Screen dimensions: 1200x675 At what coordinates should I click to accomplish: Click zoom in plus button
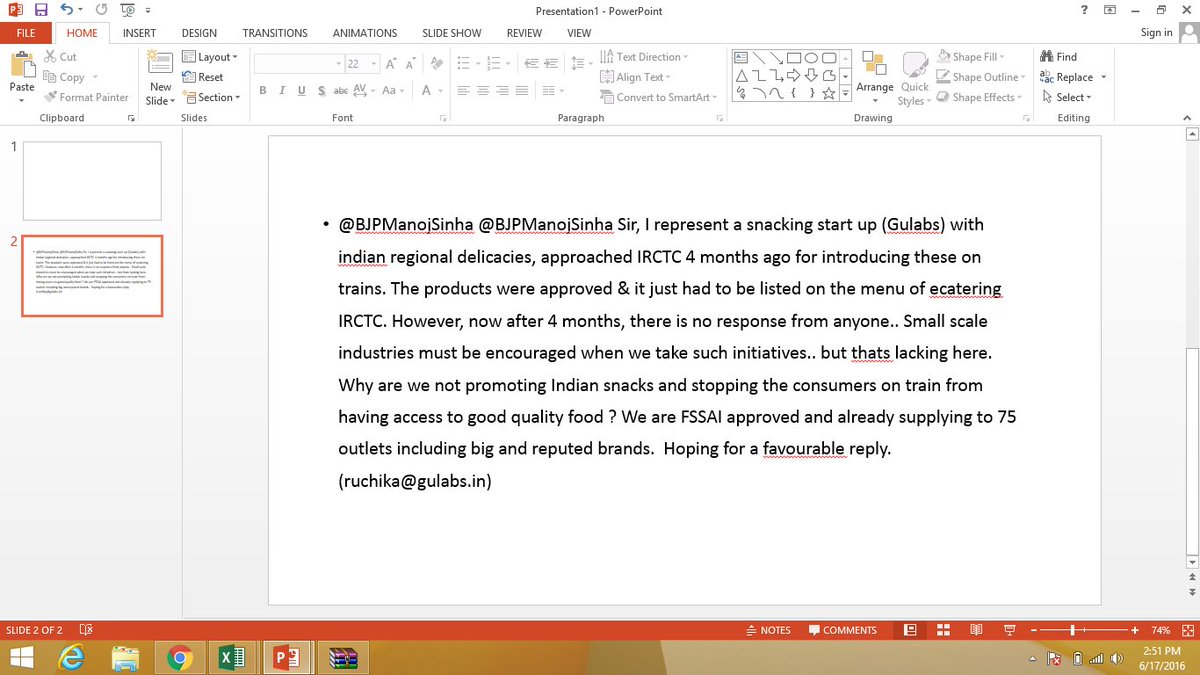pyautogui.click(x=1135, y=630)
